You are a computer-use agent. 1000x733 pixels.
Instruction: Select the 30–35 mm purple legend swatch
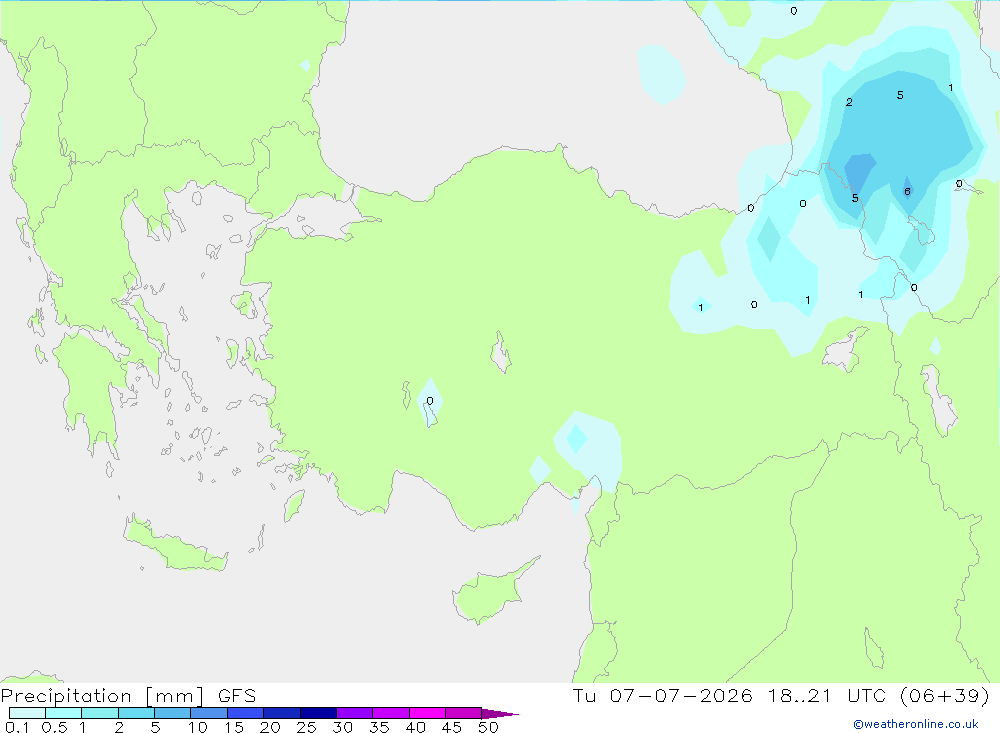click(355, 713)
